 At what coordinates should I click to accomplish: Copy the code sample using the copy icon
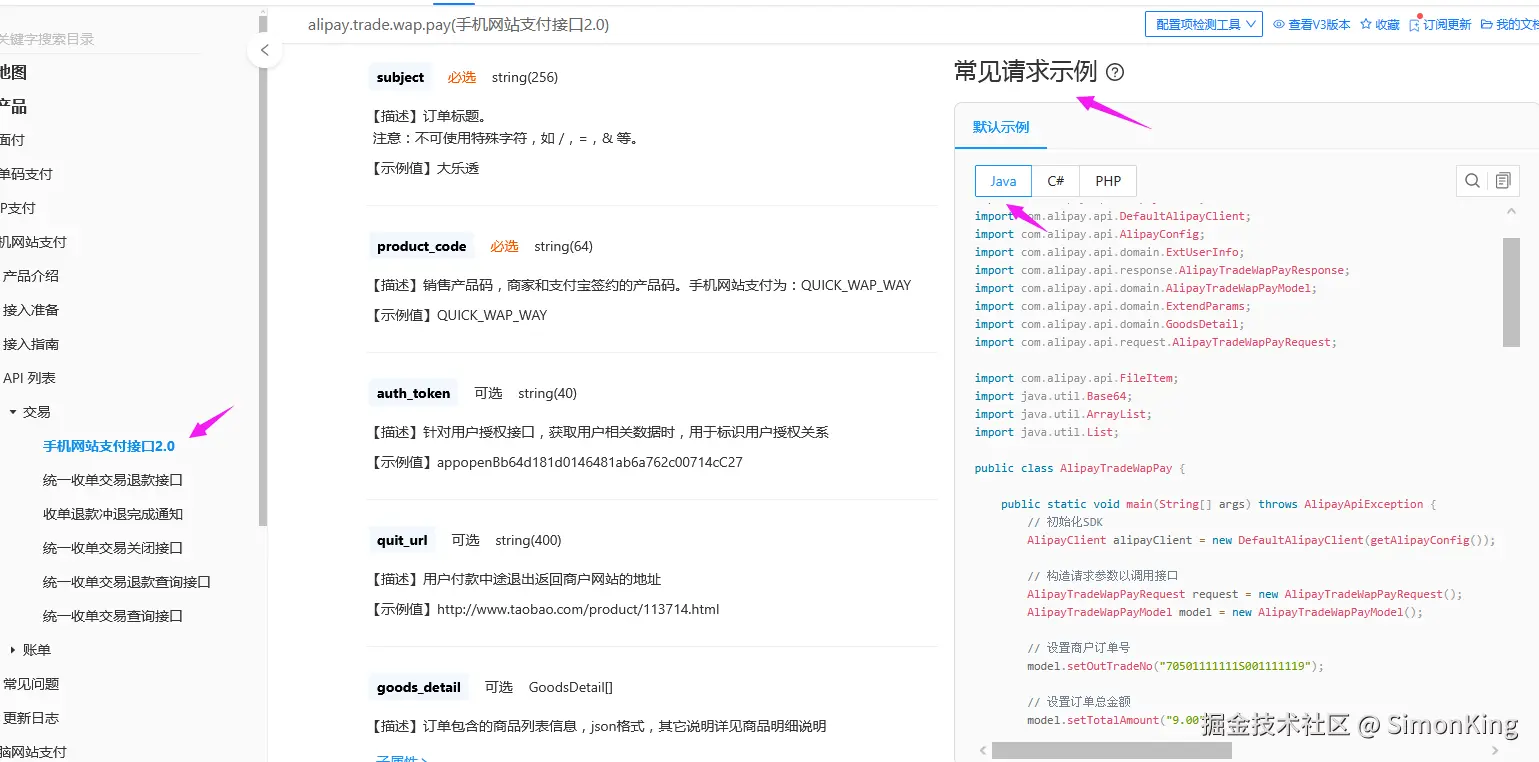[x=1503, y=181]
